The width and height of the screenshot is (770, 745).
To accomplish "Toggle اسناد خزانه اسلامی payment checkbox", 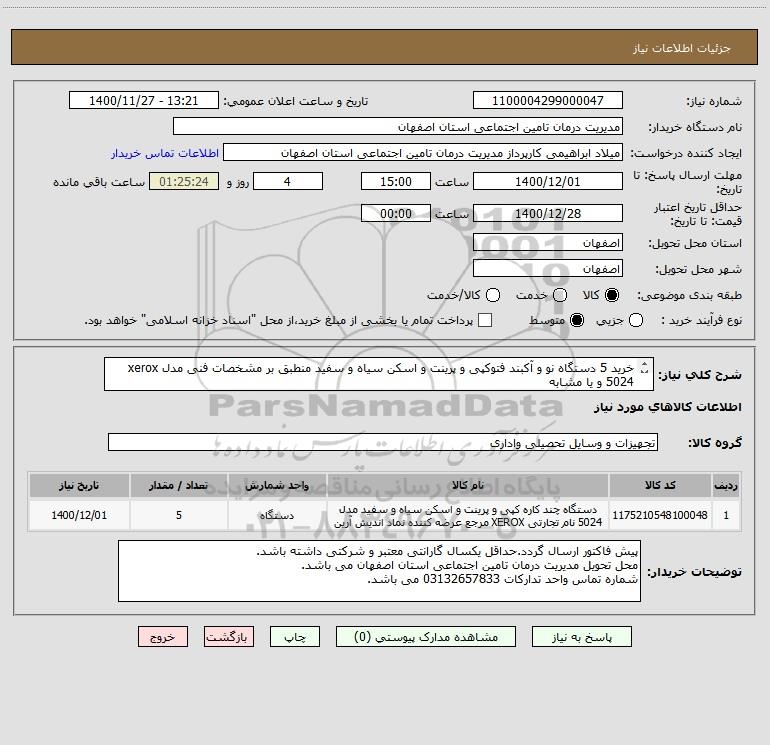I will tap(485, 320).
